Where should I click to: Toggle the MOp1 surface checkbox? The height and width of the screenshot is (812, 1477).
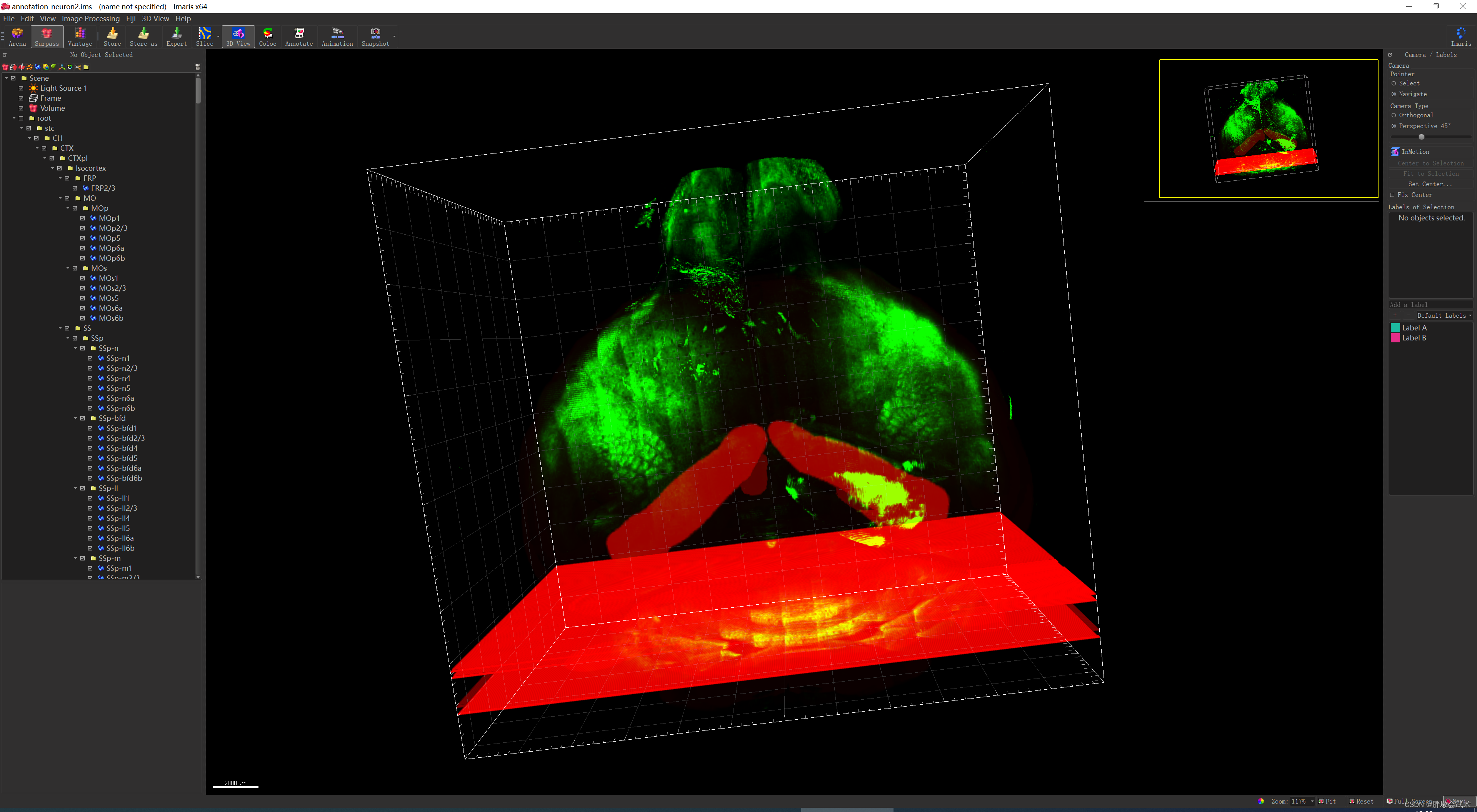coord(83,218)
